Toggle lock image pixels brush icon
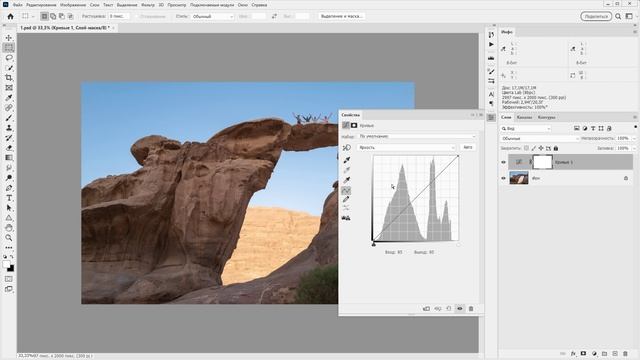 click(x=534, y=148)
